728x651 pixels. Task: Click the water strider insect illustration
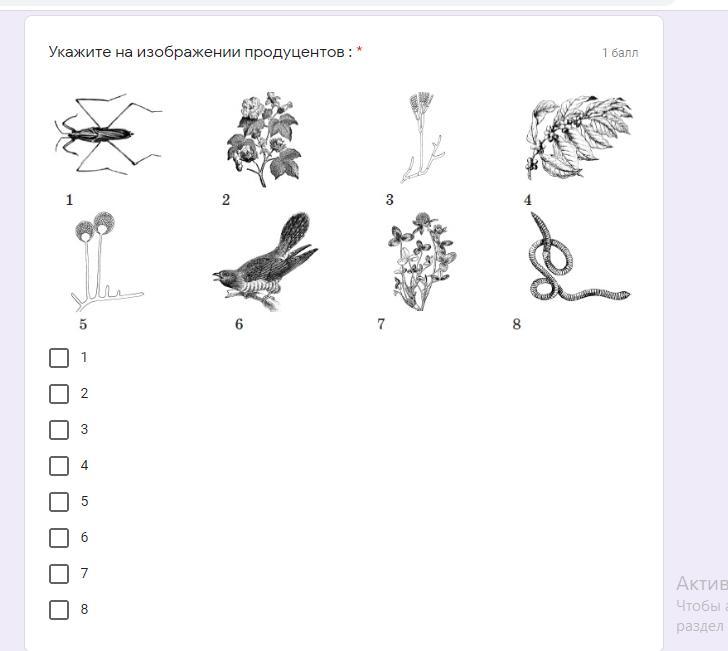(108, 134)
